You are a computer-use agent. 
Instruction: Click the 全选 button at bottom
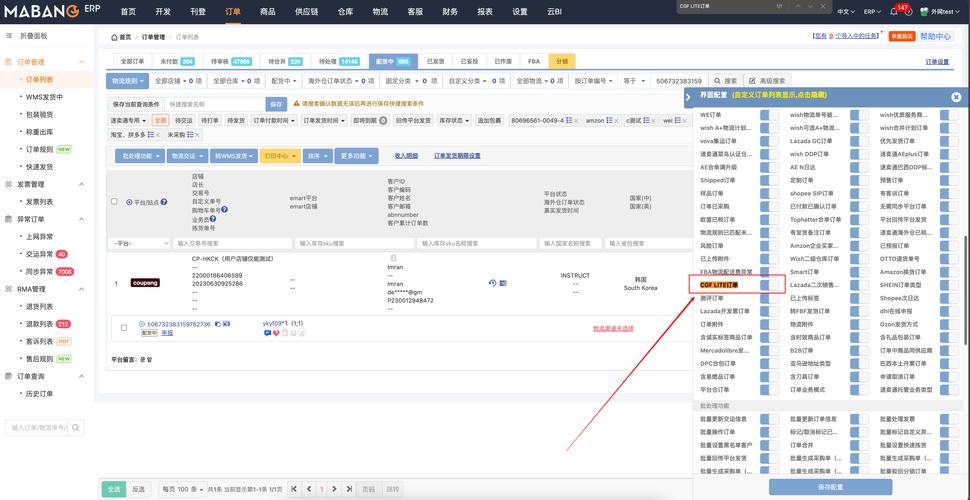pyautogui.click(x=114, y=489)
